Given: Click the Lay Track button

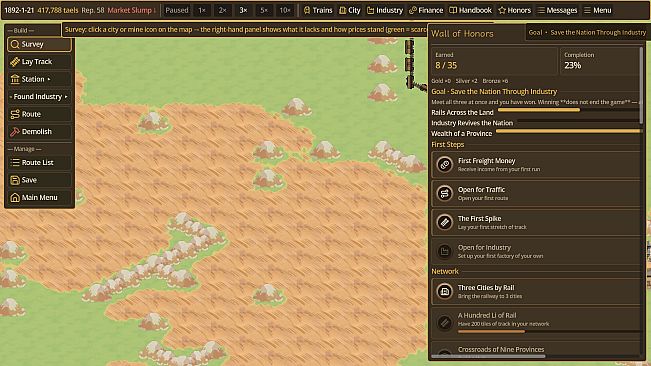Looking at the screenshot, I should 39,62.
